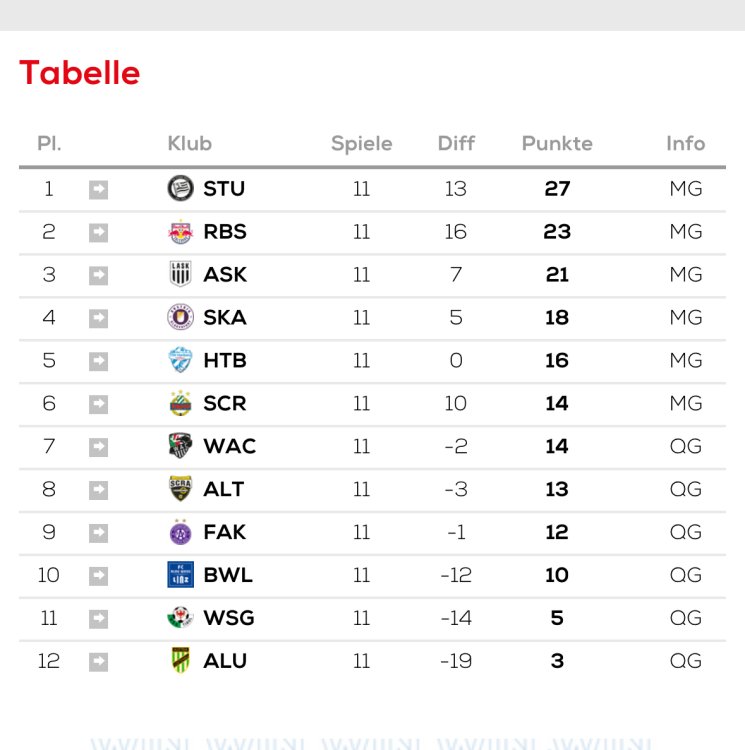Click the BWL blue square logo
Viewport: 745px width, 750px height.
click(180, 575)
